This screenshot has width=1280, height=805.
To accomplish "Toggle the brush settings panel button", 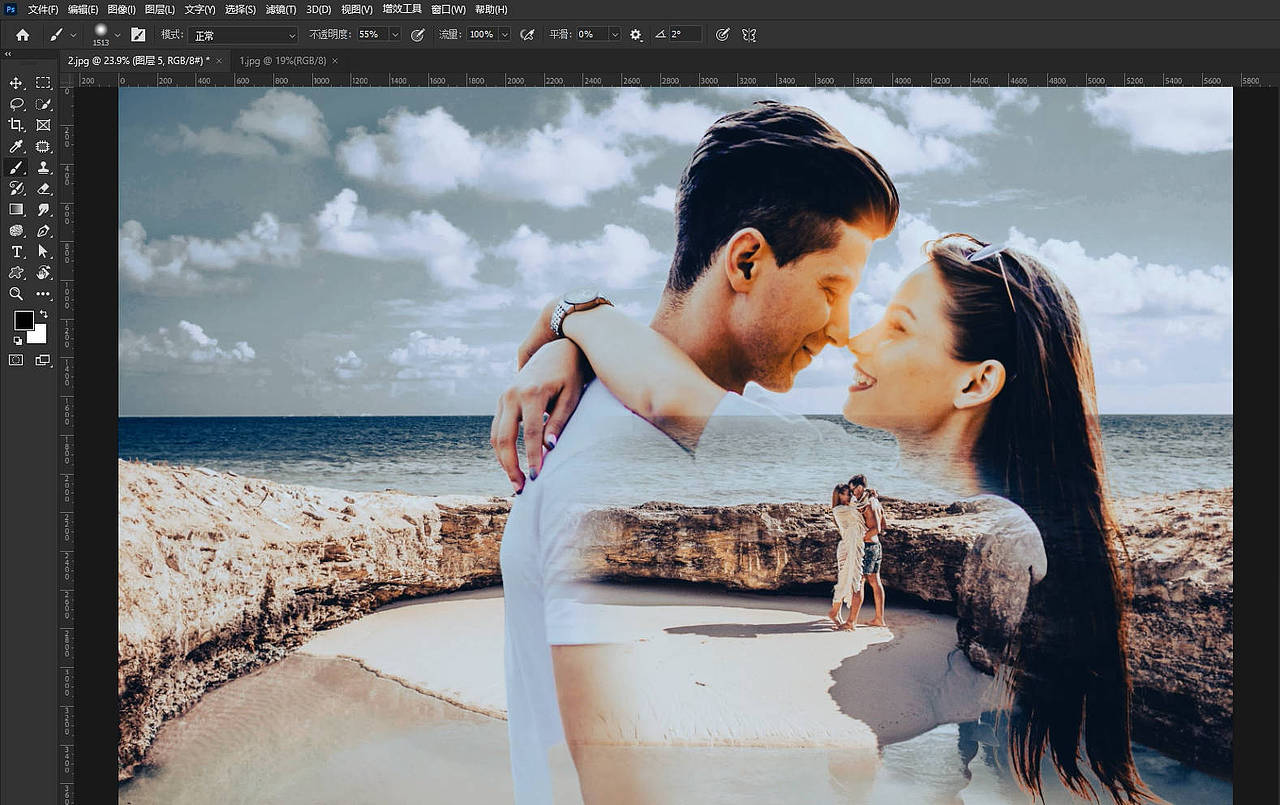I will click(138, 34).
